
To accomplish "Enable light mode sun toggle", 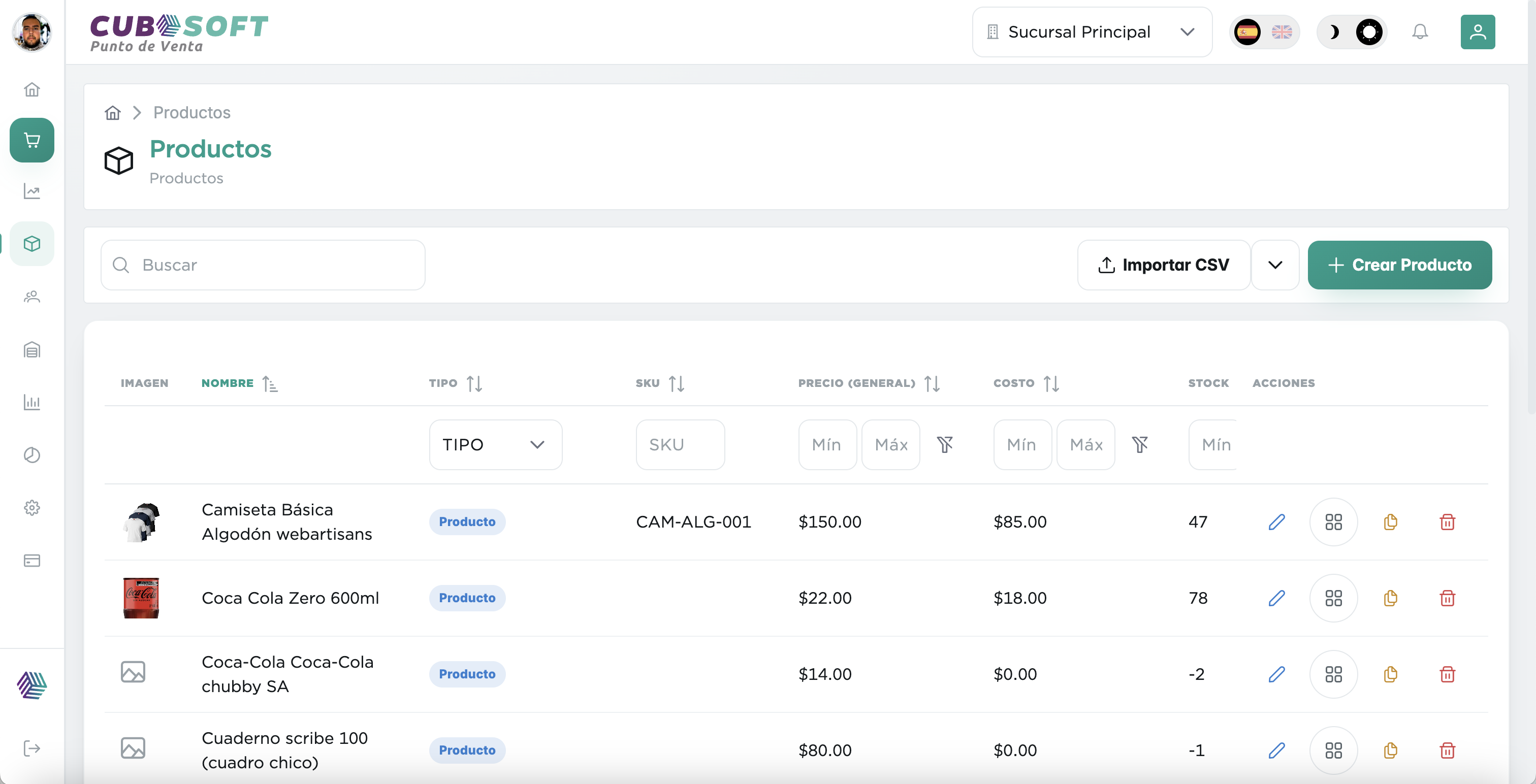I will tap(1369, 31).
